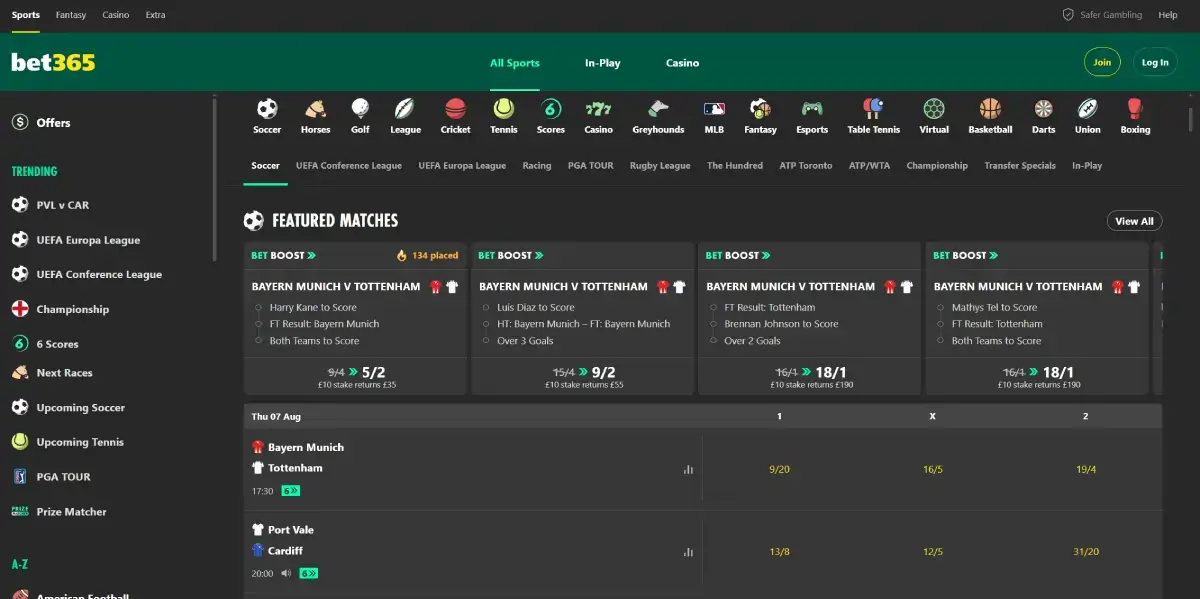Switch to the In-Play tab

tap(602, 62)
